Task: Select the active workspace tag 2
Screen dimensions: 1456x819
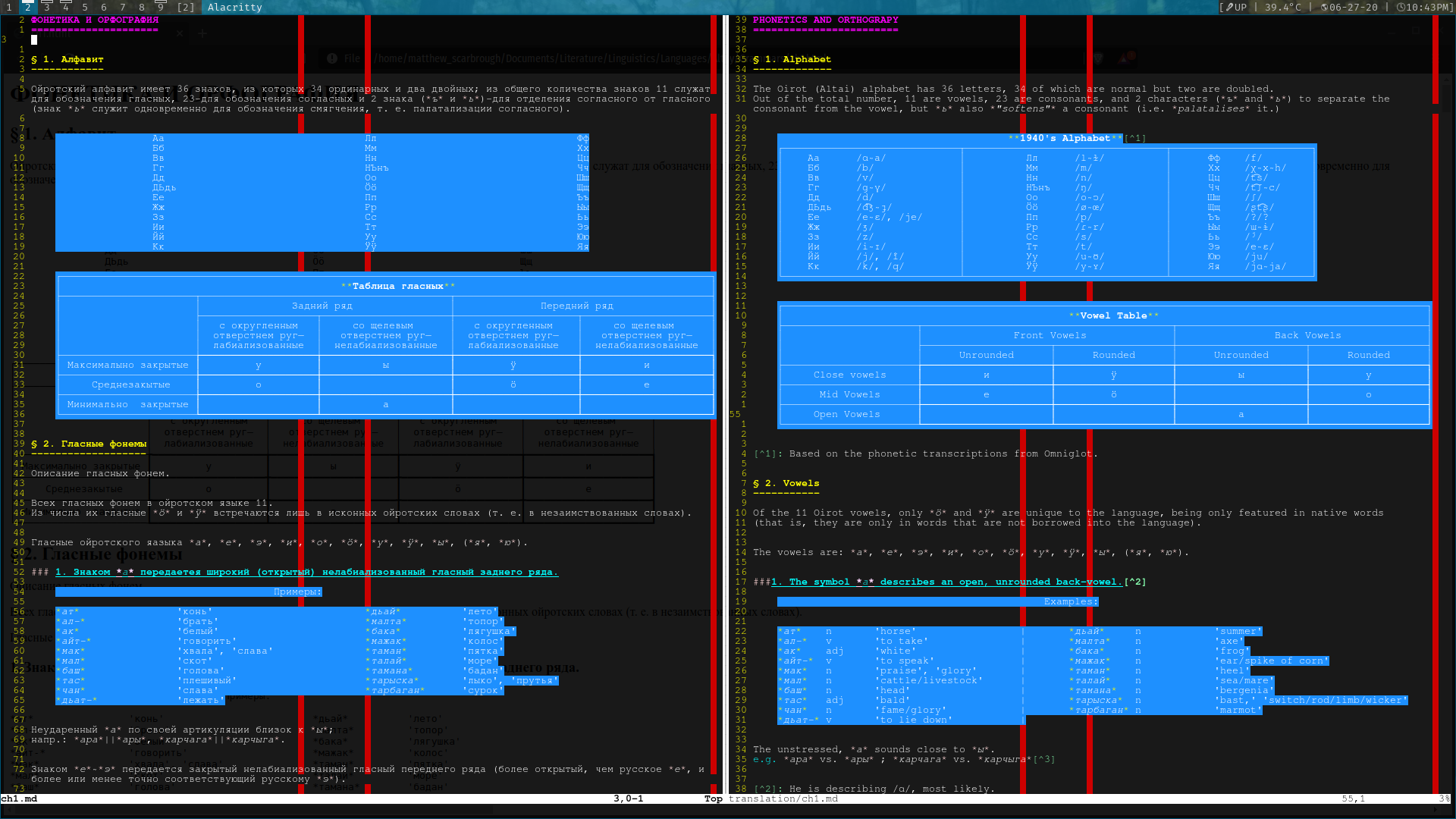Action: (x=27, y=8)
